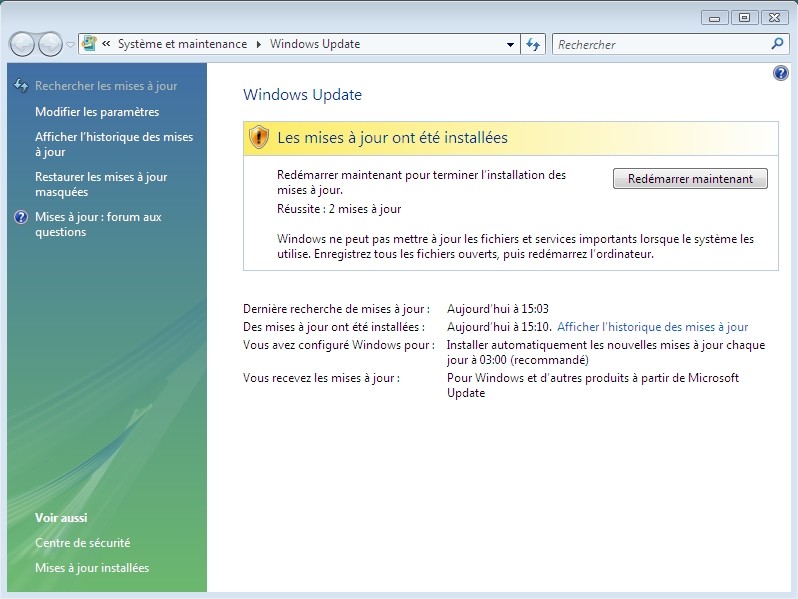798x599 pixels.
Task: Click the magnifying glass search icon
Action: pyautogui.click(x=777, y=44)
